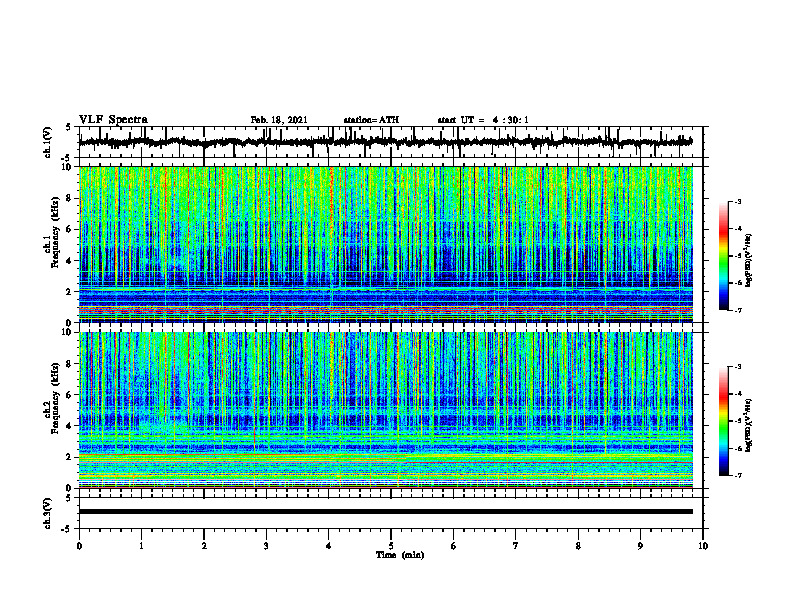Click the lower color scale bar
This screenshot has width=792, height=612.
(x=724, y=421)
